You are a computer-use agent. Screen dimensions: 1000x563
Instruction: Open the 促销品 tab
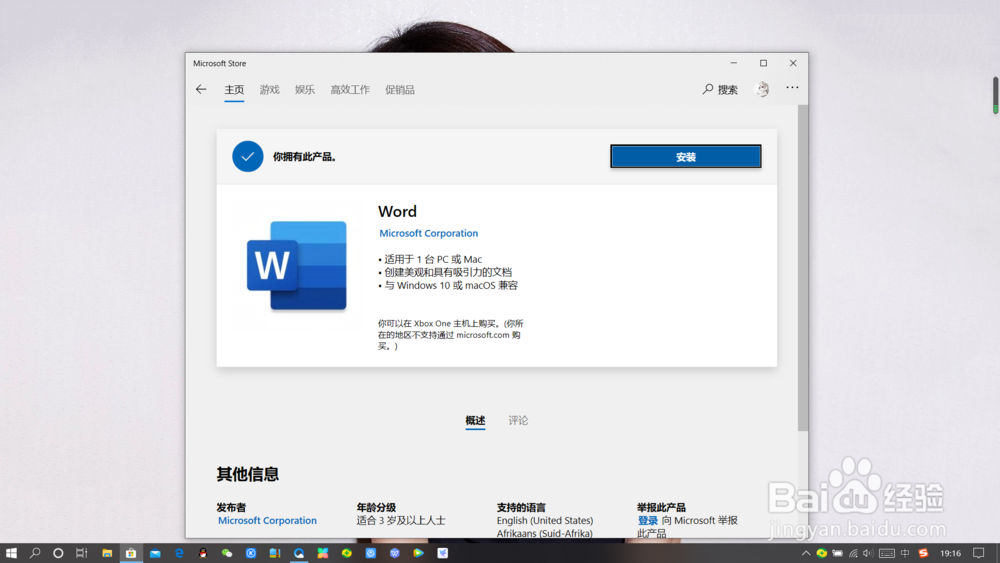click(400, 90)
